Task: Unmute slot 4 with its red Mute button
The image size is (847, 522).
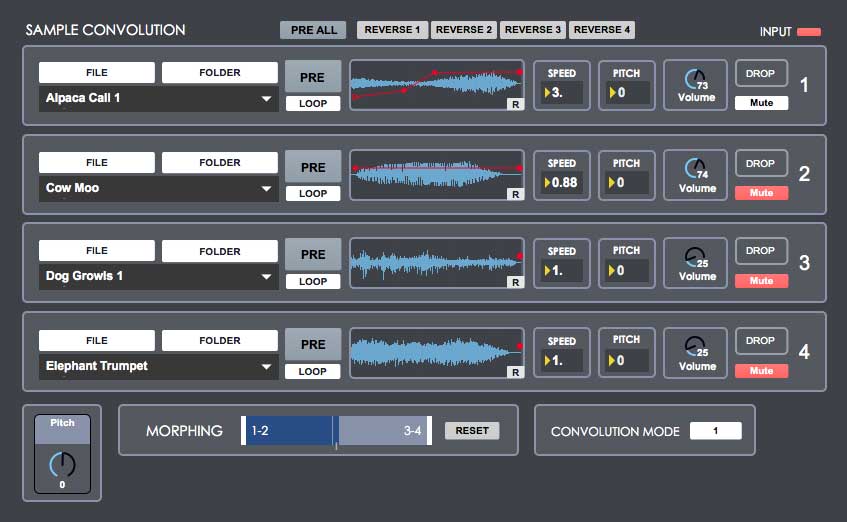Action: (761, 371)
